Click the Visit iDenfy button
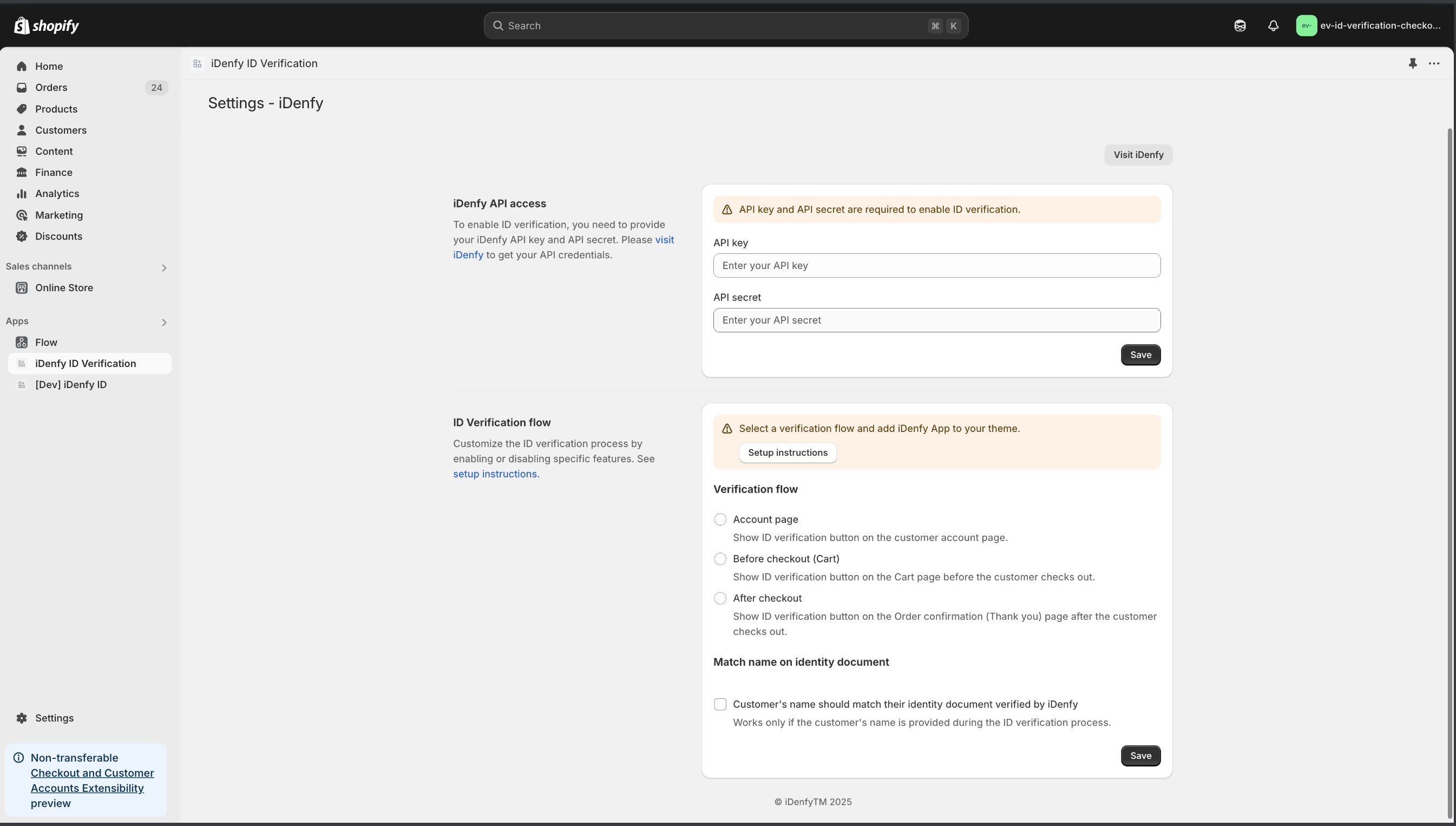Viewport: 1456px width, 826px height. [1138, 154]
